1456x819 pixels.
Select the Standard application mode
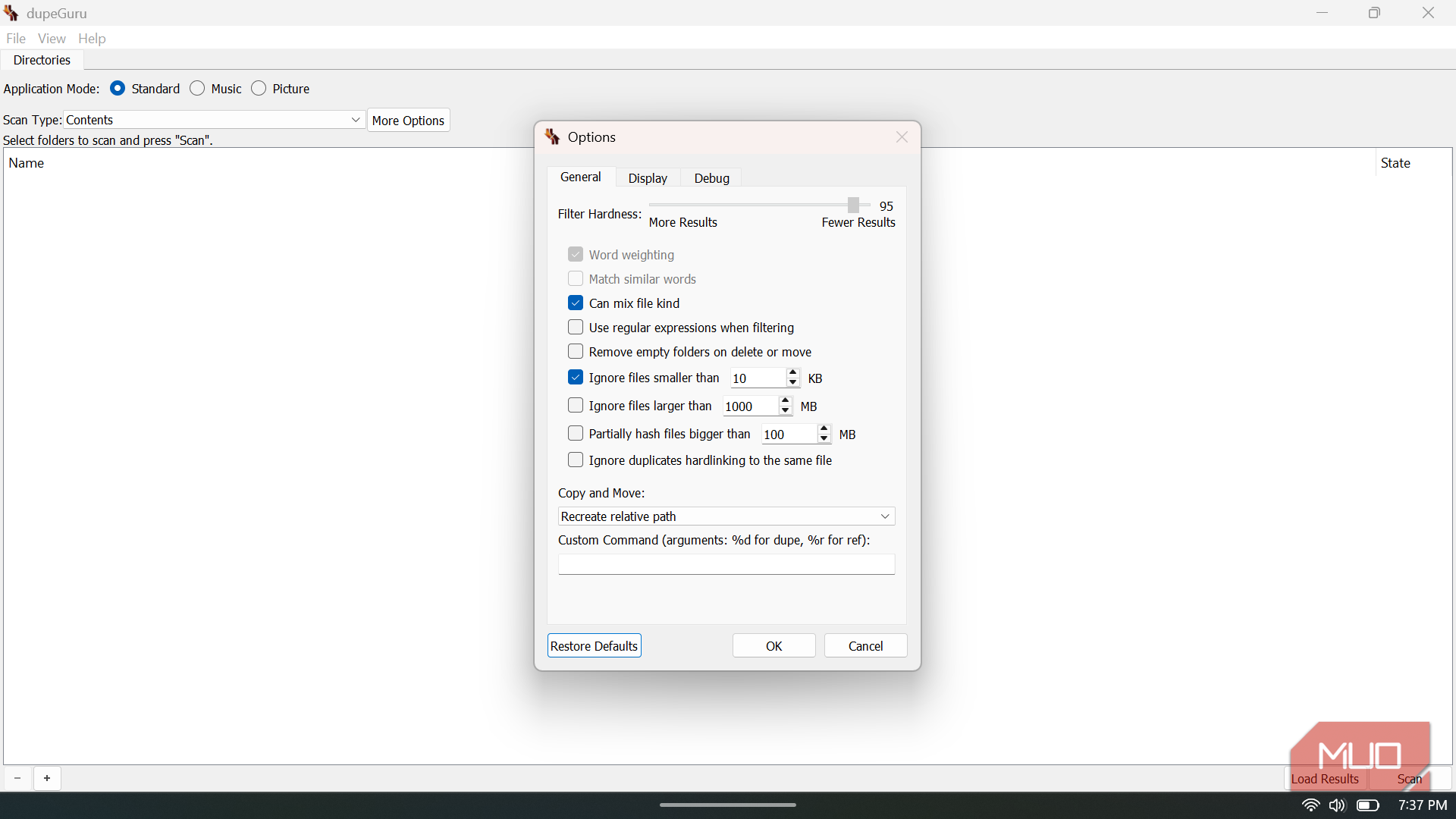point(118,88)
